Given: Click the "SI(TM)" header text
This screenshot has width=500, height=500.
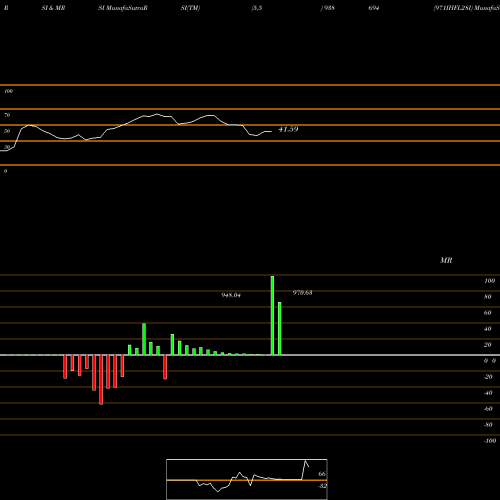Looking at the screenshot, I should coord(191,8).
